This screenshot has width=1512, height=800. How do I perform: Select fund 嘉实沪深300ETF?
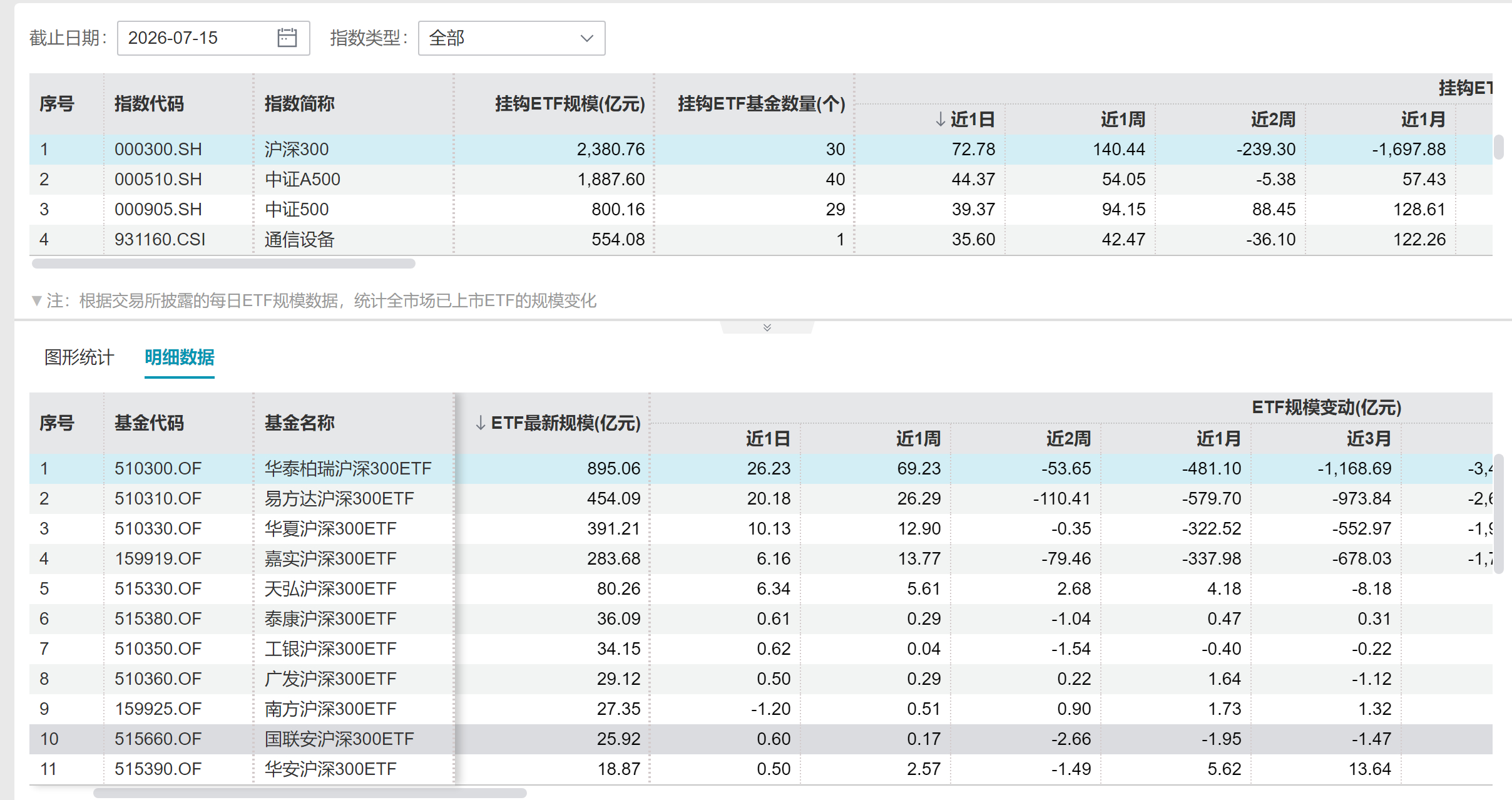tap(330, 558)
